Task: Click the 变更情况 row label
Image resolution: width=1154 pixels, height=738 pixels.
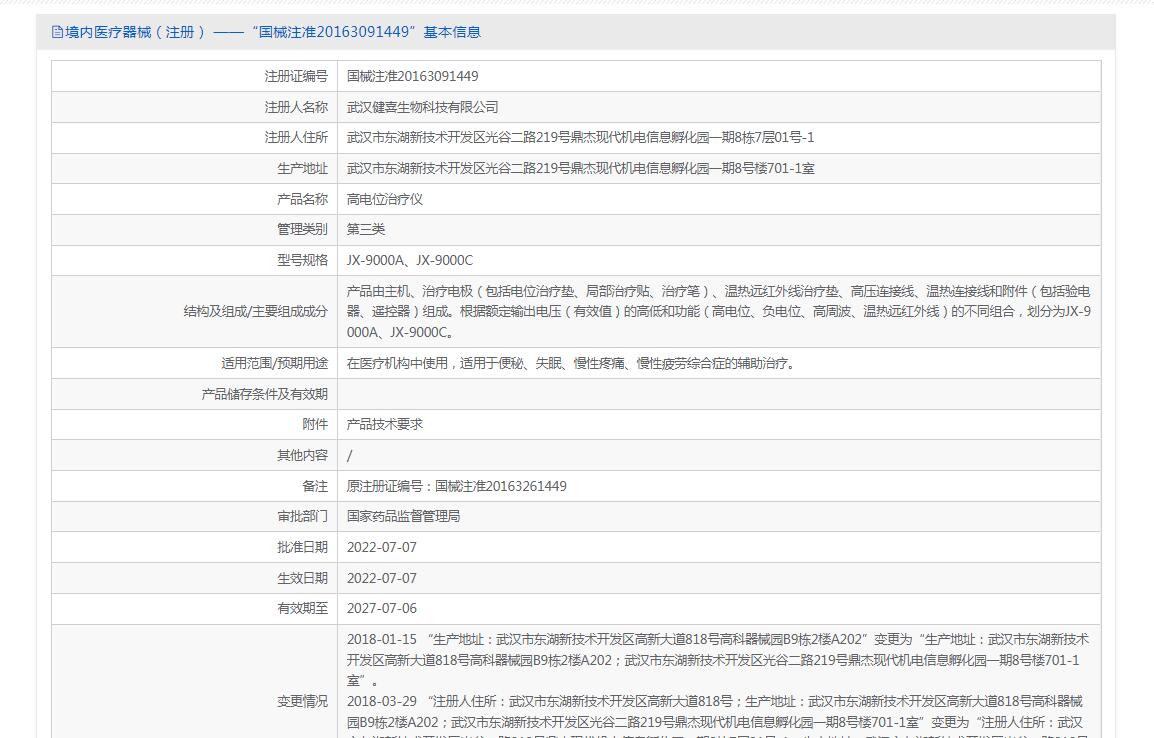Action: [302, 702]
